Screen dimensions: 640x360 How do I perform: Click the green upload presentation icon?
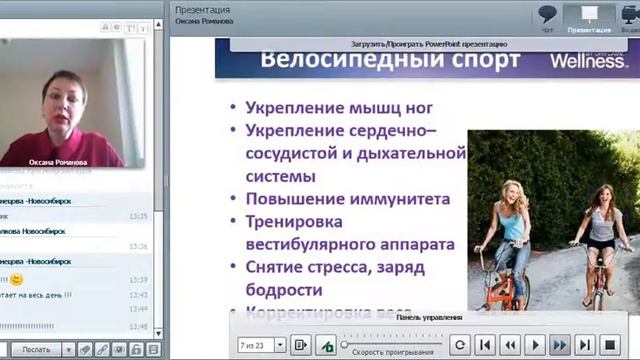click(327, 345)
